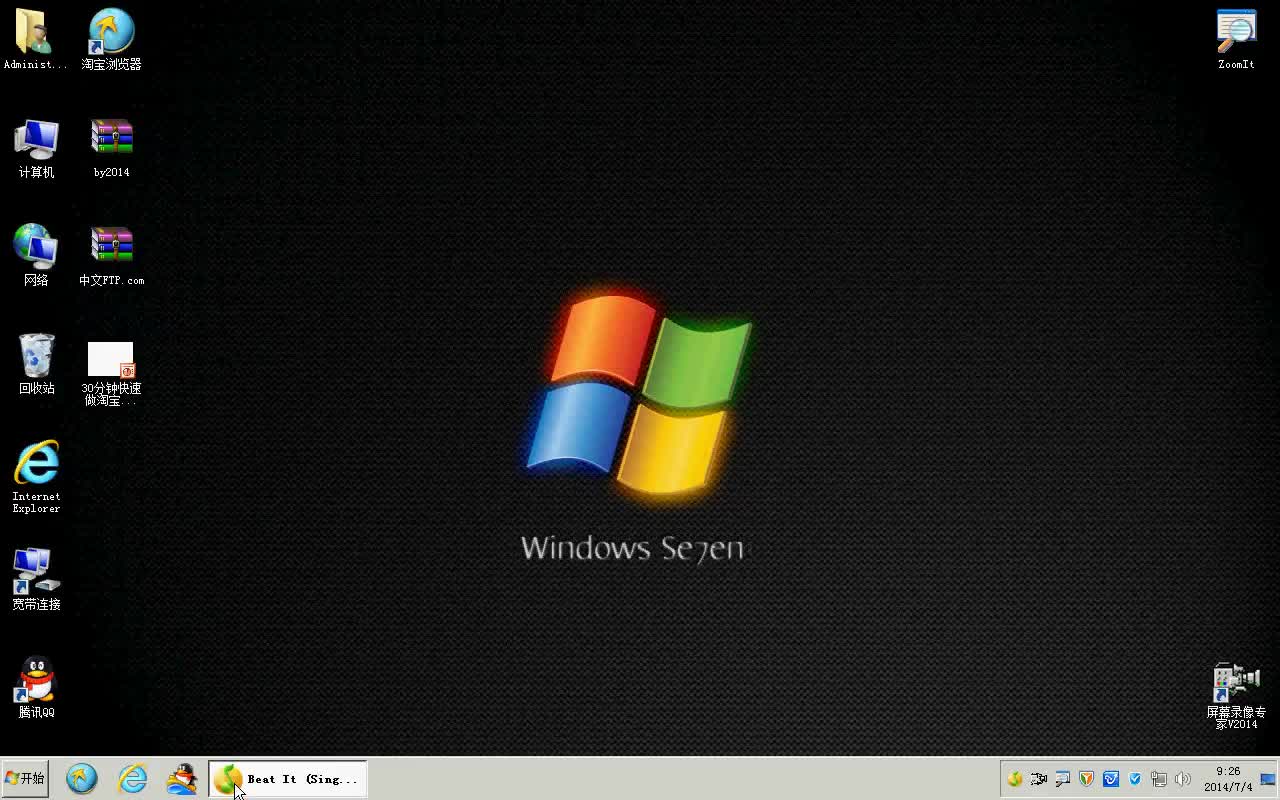
Task: Click the blue checkmark shield tray icon
Action: [x=1135, y=779]
